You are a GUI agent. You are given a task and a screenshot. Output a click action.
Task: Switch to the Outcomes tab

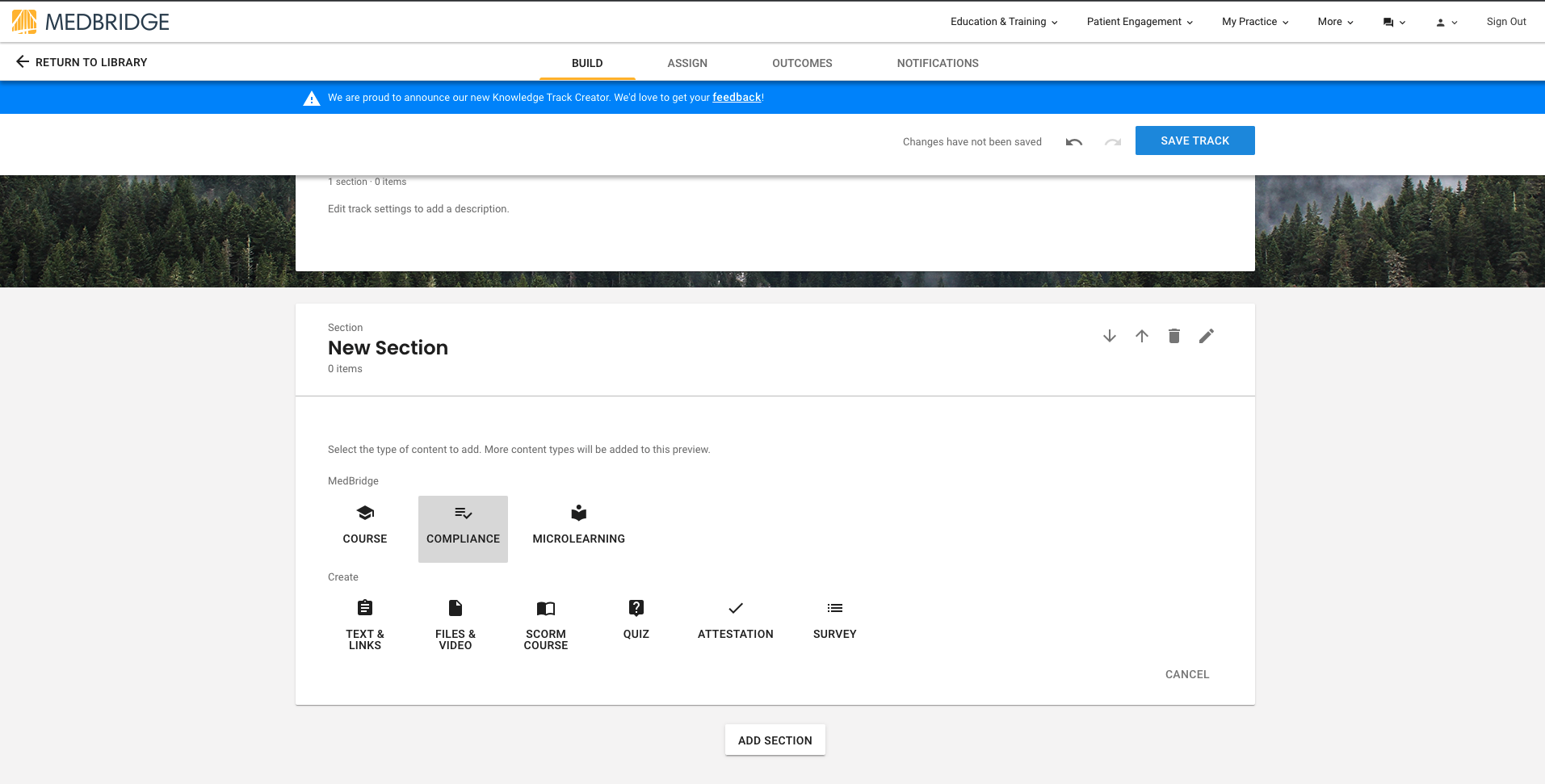tap(801, 63)
